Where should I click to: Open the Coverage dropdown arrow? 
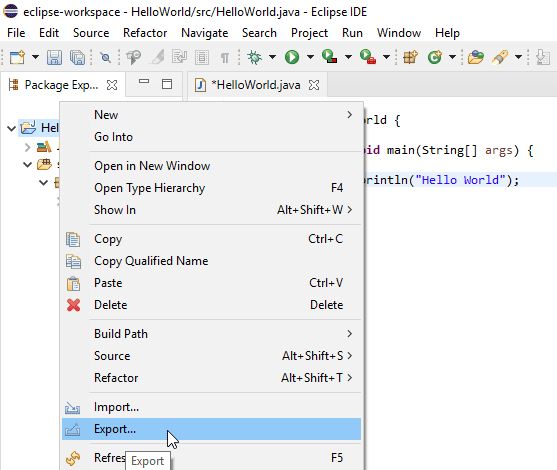pos(348,57)
